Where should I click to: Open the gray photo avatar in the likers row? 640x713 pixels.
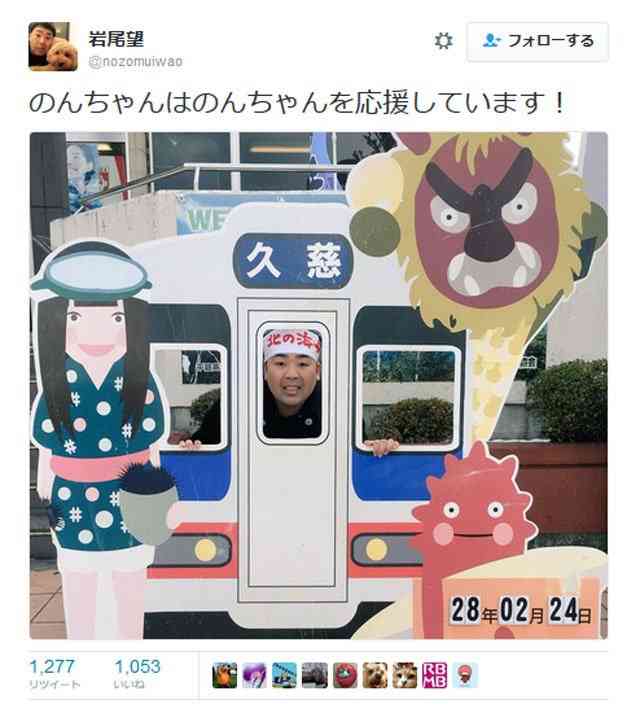pyautogui.click(x=315, y=675)
